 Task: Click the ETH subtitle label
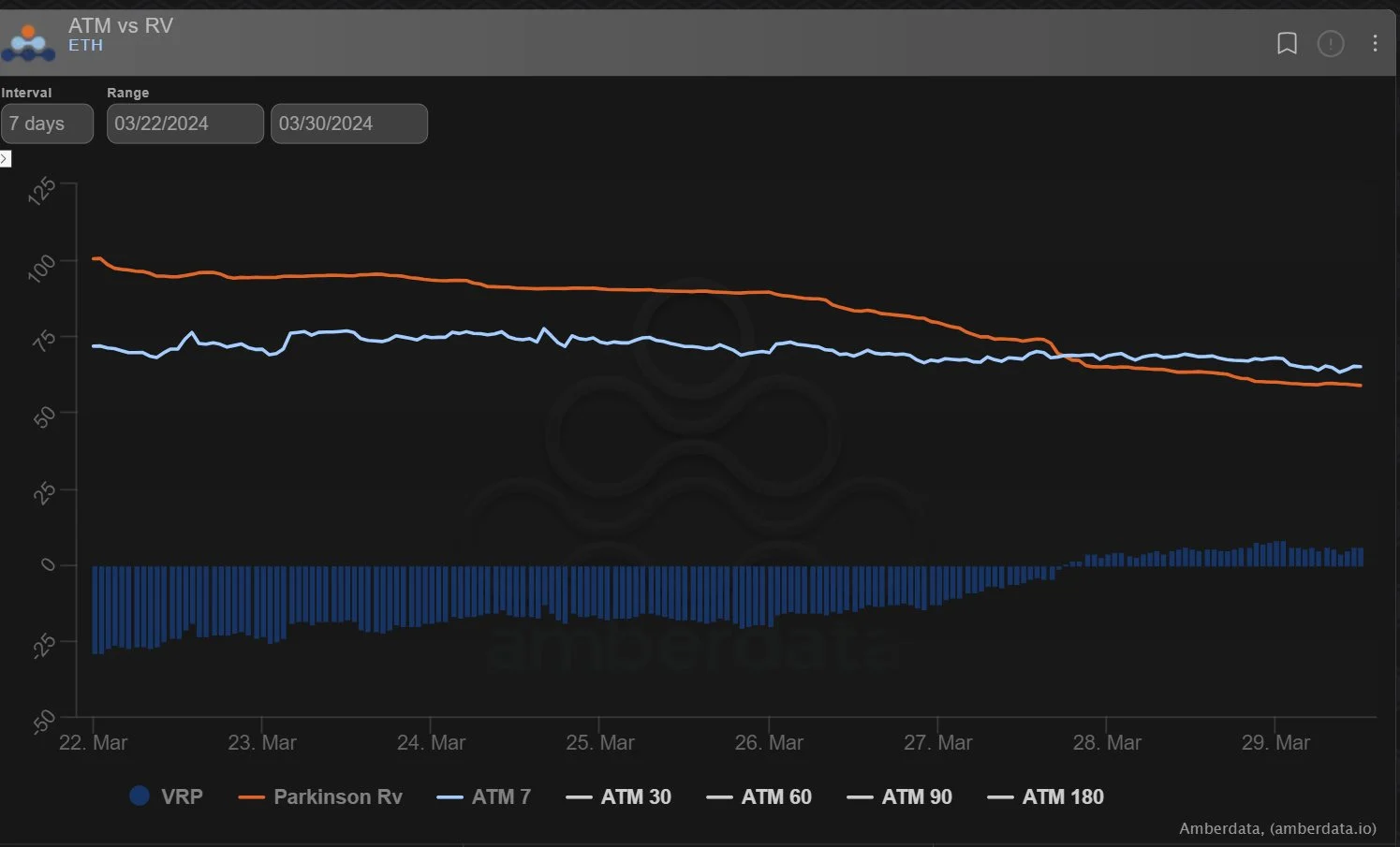[x=85, y=45]
